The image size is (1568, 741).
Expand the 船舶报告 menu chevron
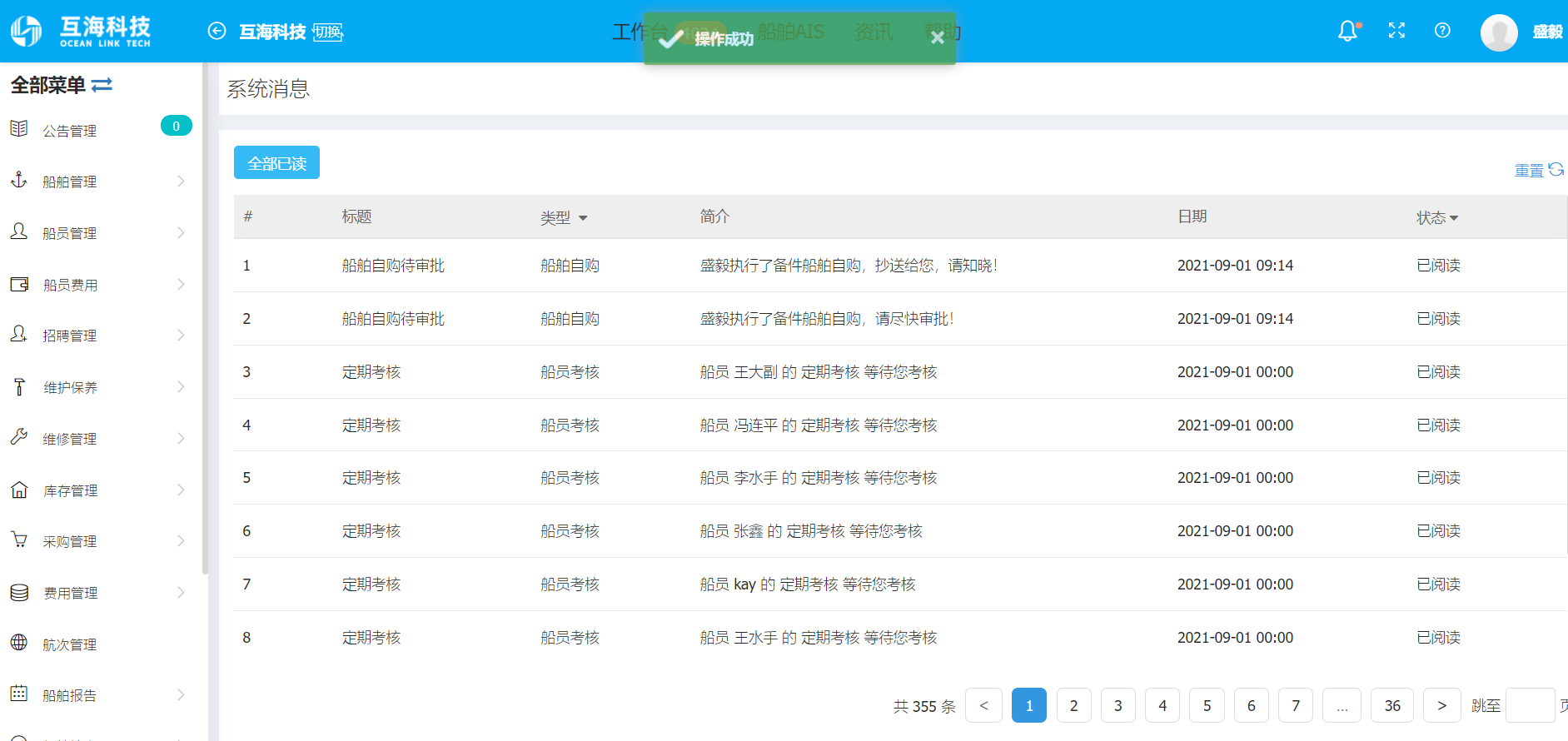(x=181, y=694)
